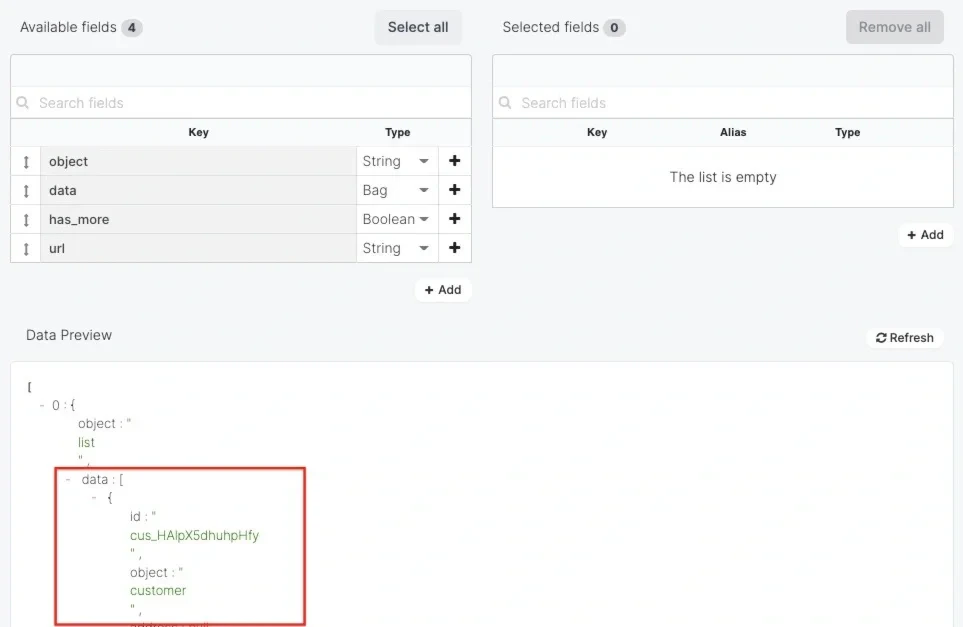Add has_more using its plus icon
Viewport: 963px width, 627px height.
tap(454, 219)
